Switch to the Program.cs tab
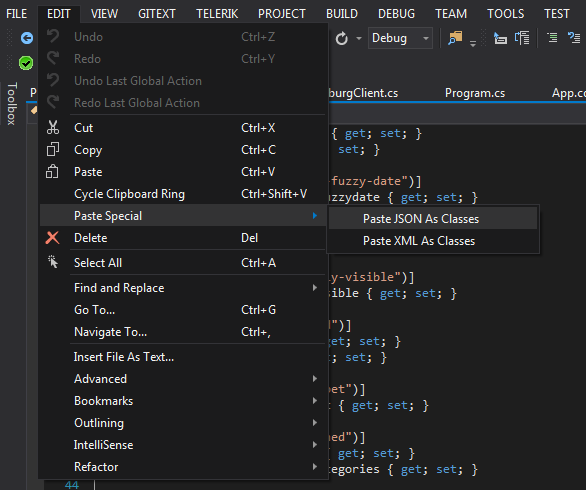The image size is (586, 490). pyautogui.click(x=475, y=93)
